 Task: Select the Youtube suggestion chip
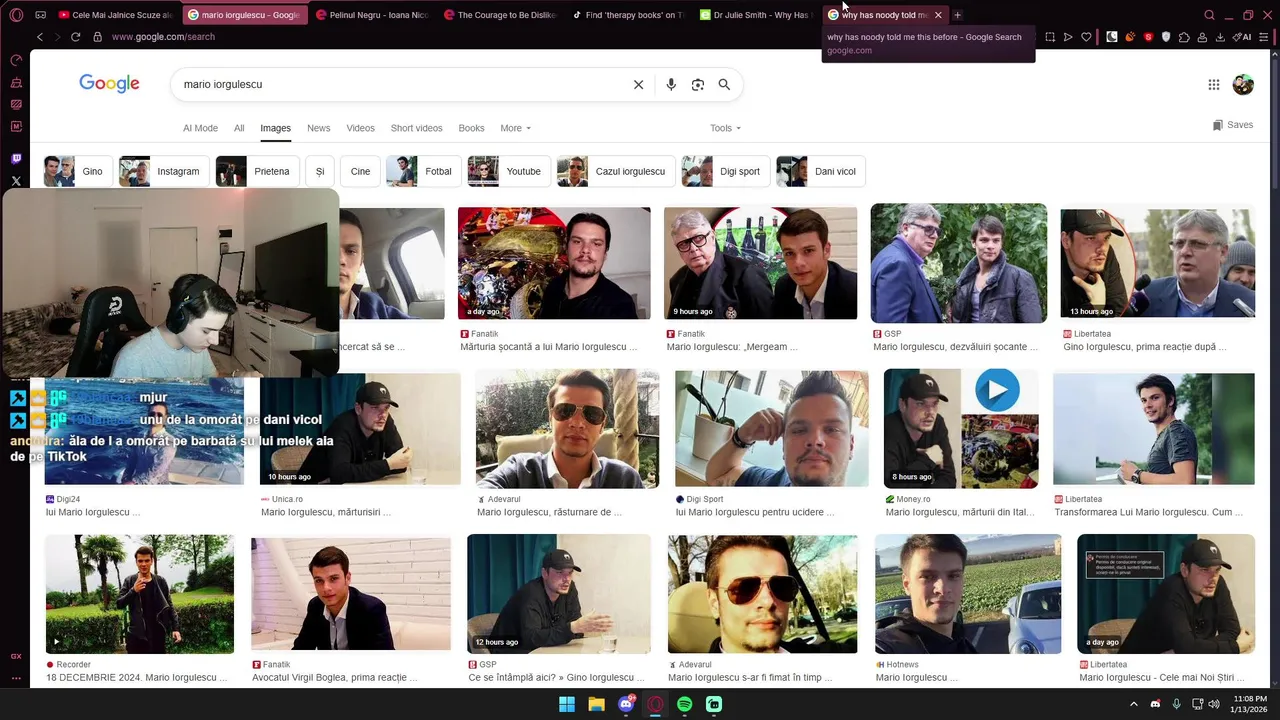[508, 171]
